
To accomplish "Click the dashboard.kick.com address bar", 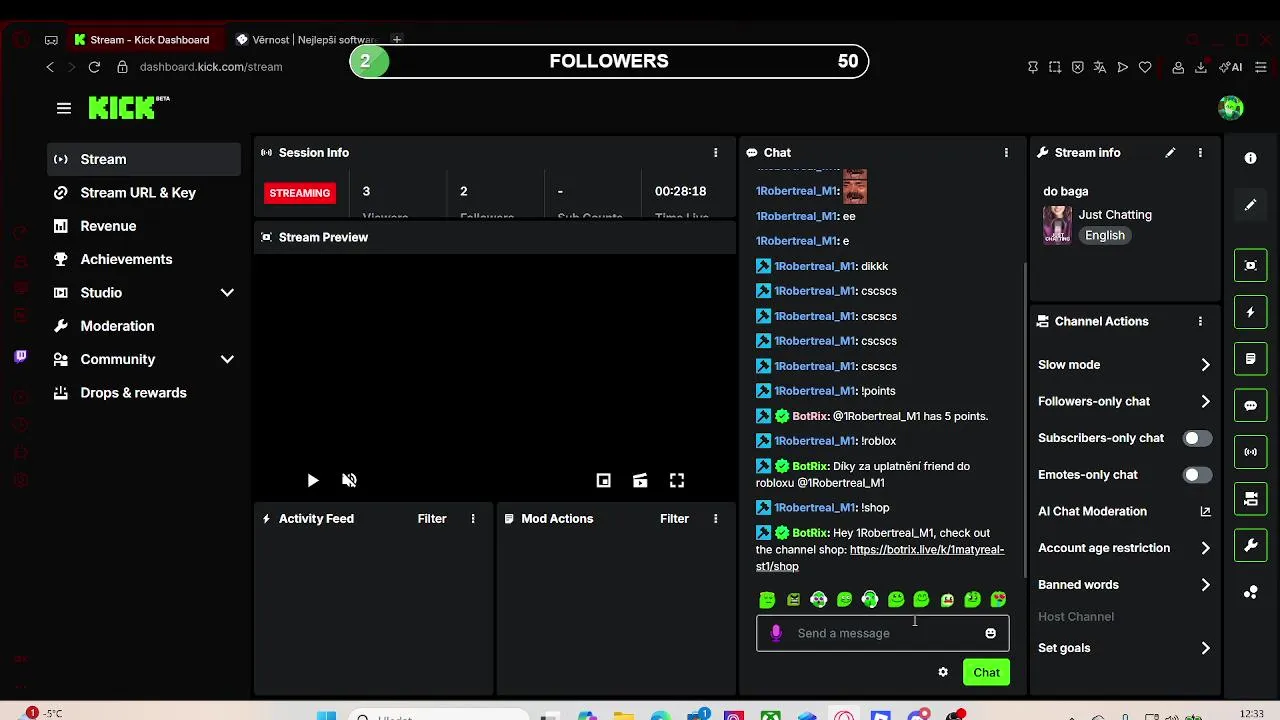I will (x=211, y=67).
